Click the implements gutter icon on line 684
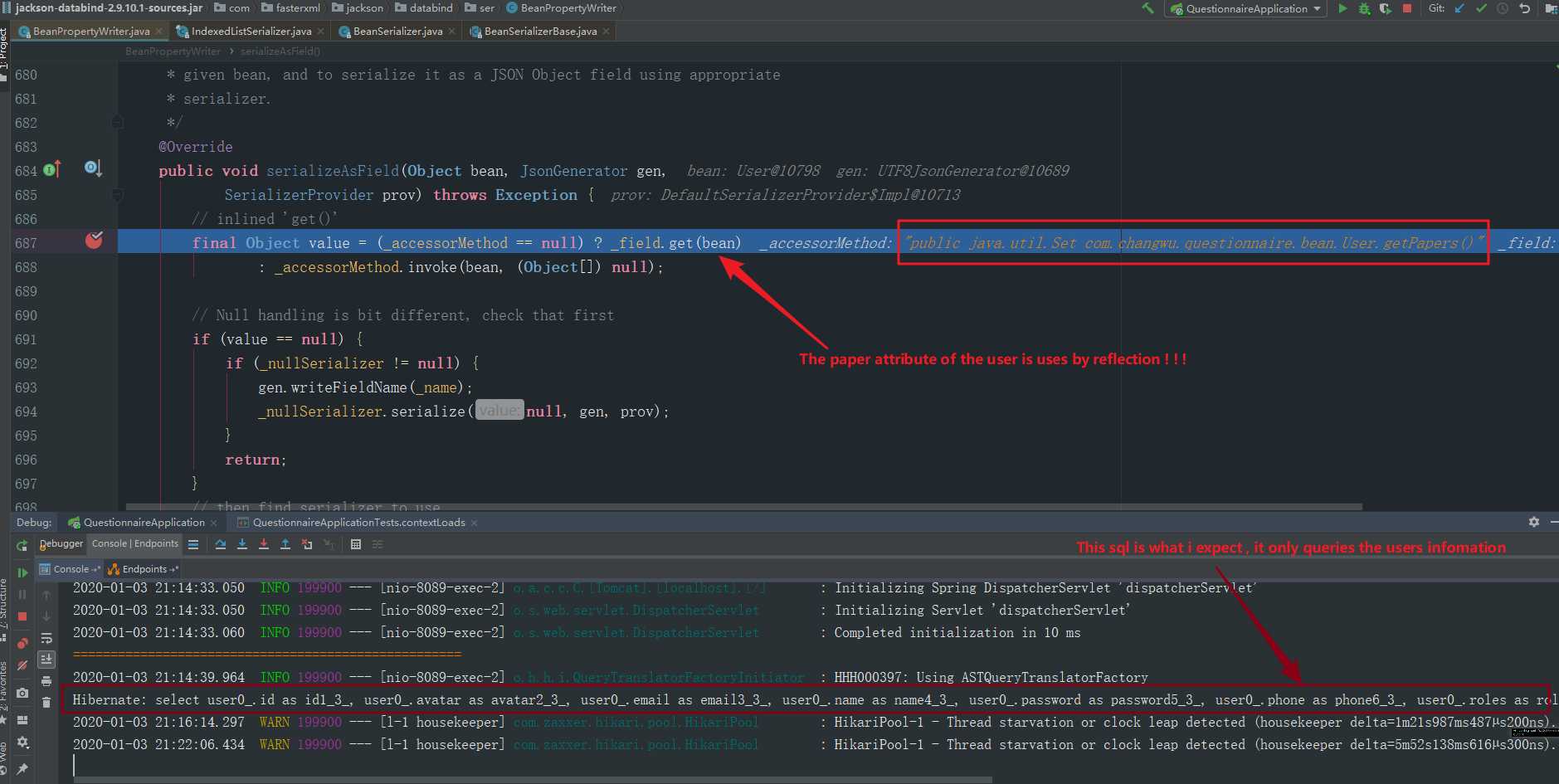This screenshot has width=1559, height=784. pyautogui.click(x=51, y=169)
